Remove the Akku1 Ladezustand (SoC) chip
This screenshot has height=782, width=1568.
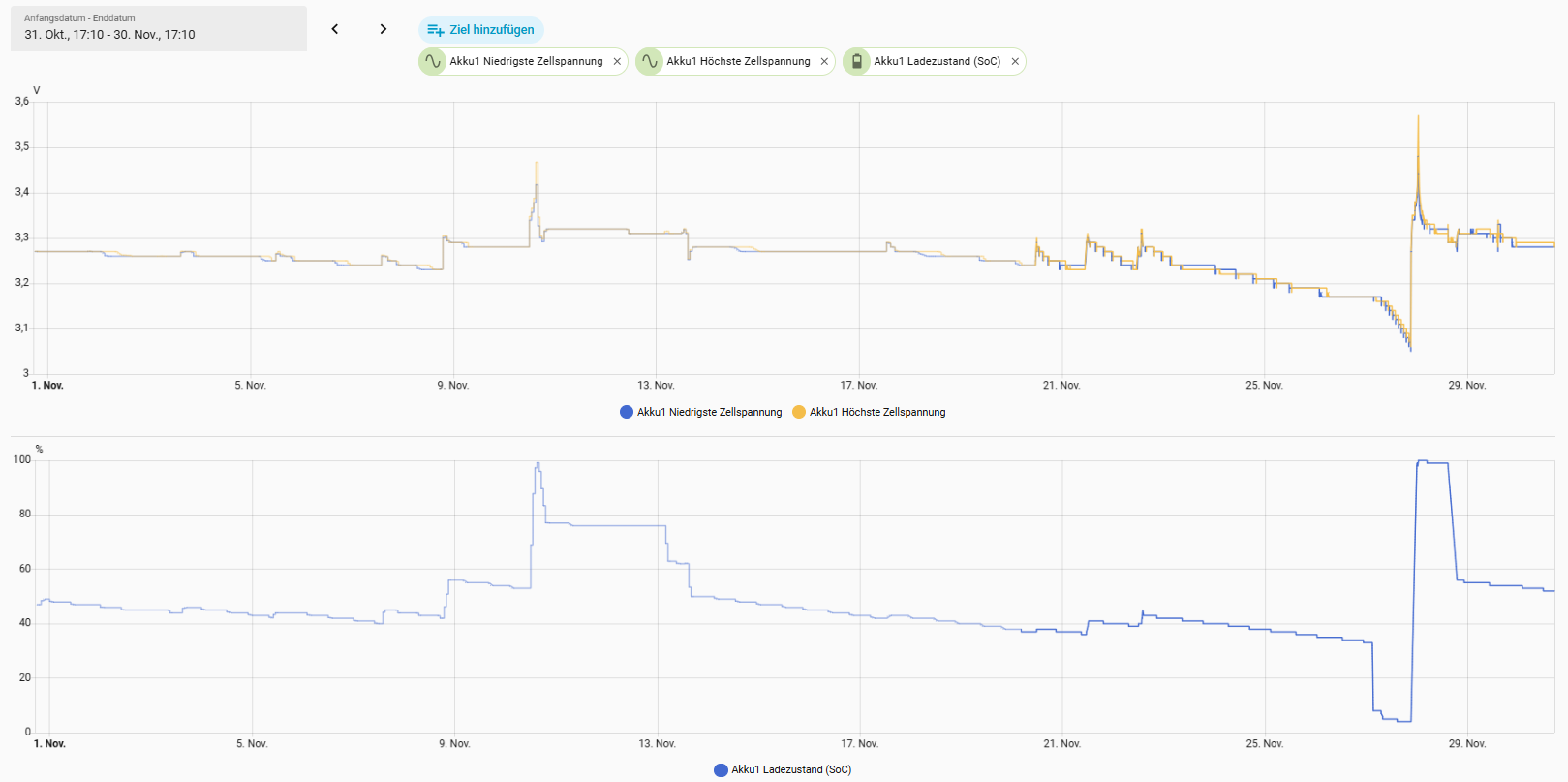[x=1015, y=61]
